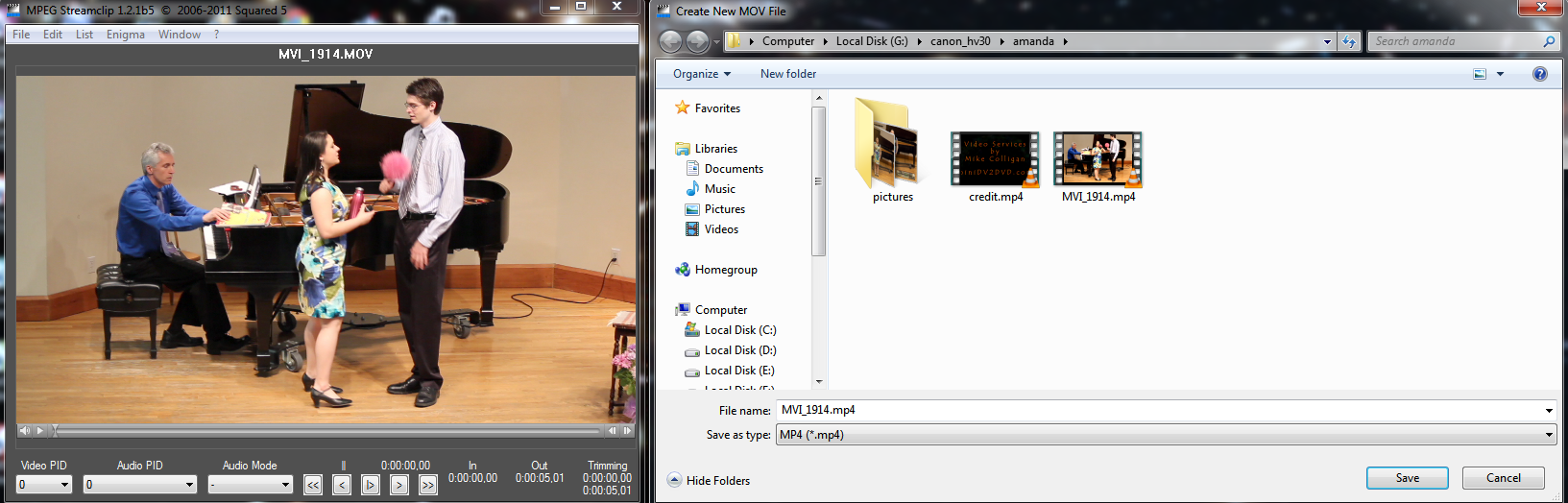The width and height of the screenshot is (1568, 503).
Task: Expand the address bar previous locations arrow
Action: 1328,41
